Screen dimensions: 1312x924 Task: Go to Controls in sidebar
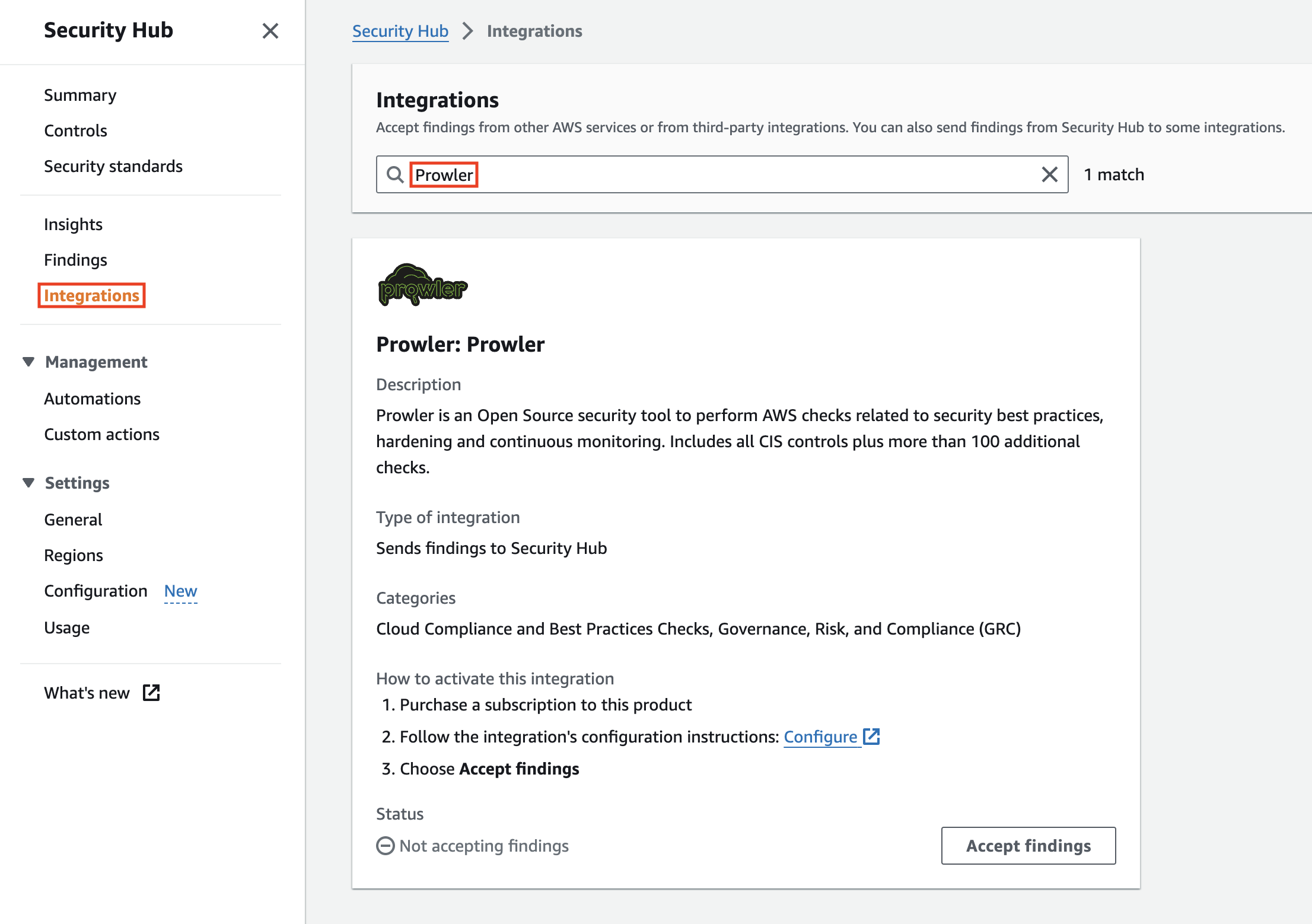75,130
